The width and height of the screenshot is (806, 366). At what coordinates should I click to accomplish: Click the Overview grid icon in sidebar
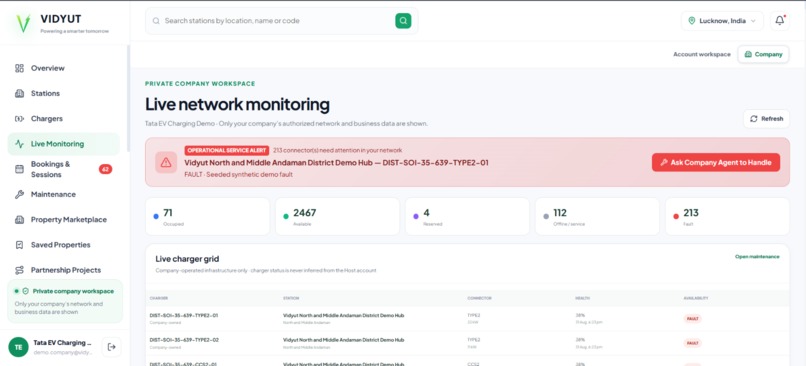click(20, 68)
